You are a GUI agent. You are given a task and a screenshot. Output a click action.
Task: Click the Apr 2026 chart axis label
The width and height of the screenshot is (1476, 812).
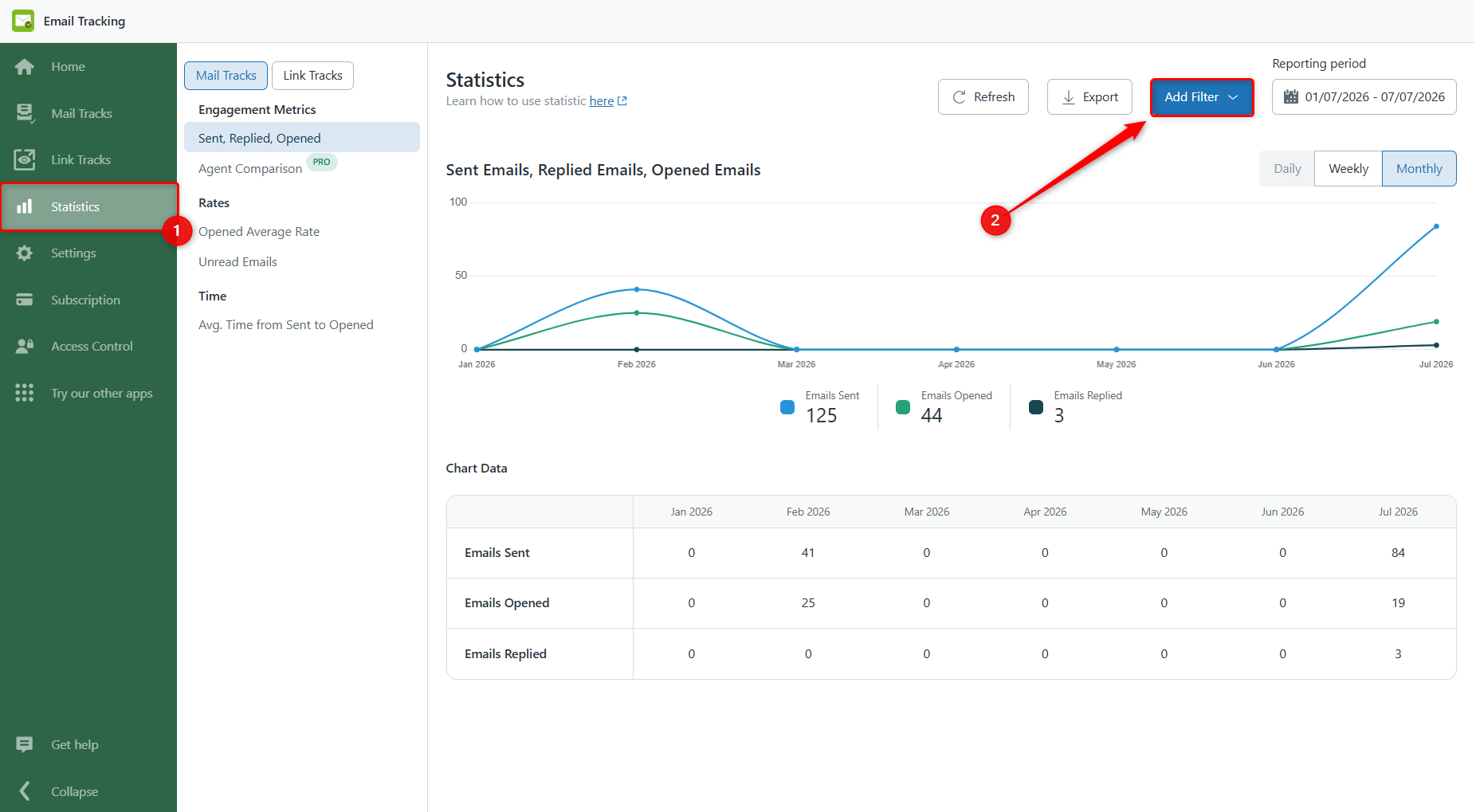(x=956, y=364)
